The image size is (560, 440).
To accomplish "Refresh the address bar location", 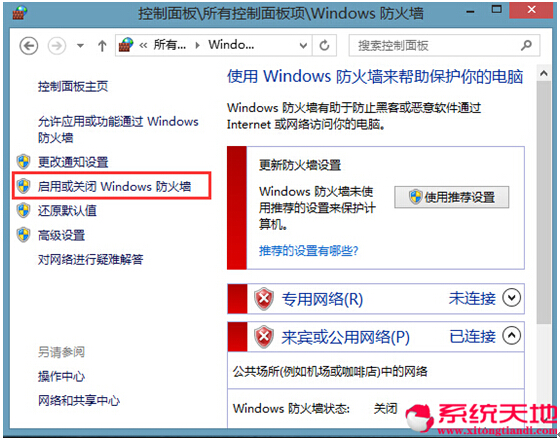I will tap(324, 45).
